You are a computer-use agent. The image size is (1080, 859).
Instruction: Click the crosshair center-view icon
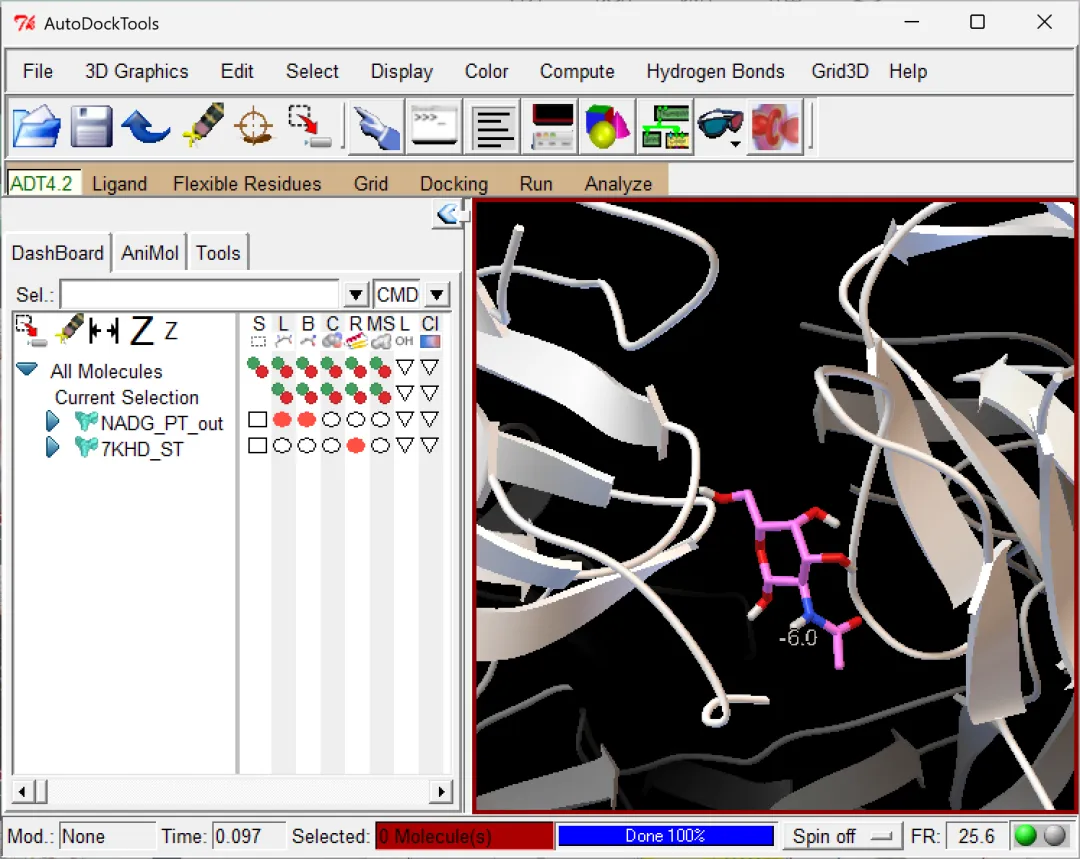(254, 126)
